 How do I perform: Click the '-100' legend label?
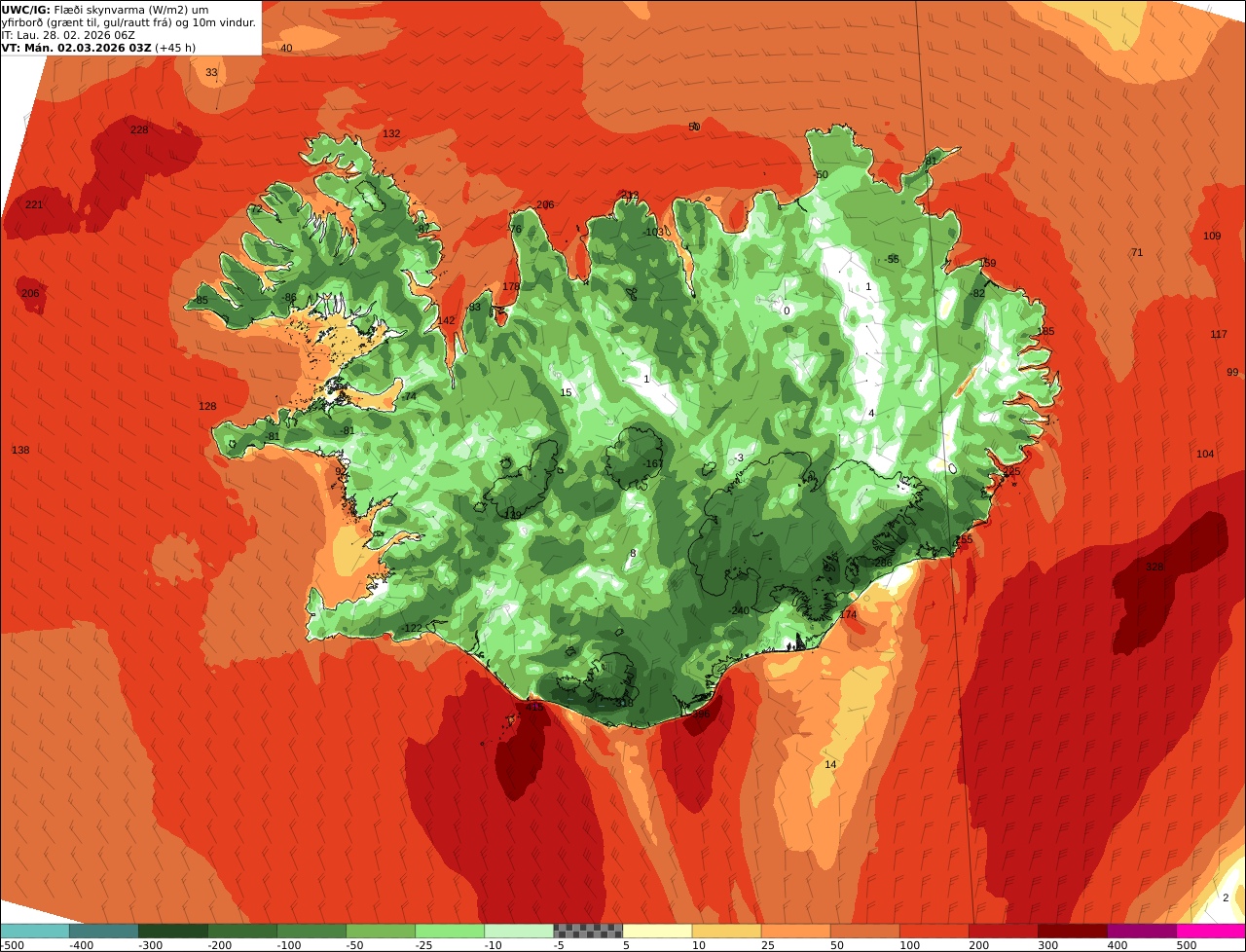tap(288, 945)
